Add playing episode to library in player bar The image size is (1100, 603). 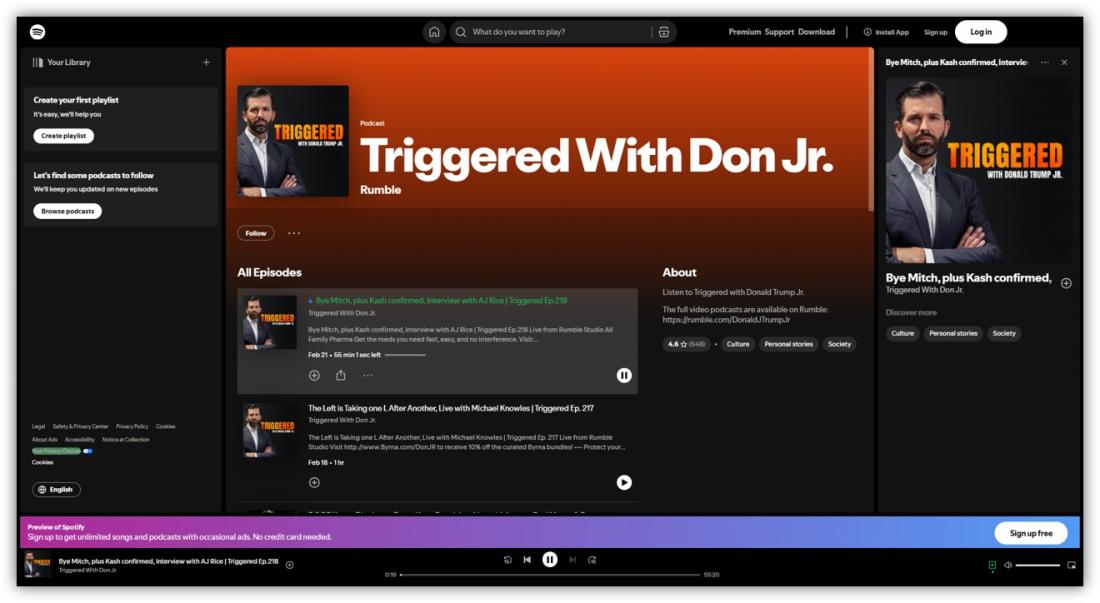tap(290, 565)
